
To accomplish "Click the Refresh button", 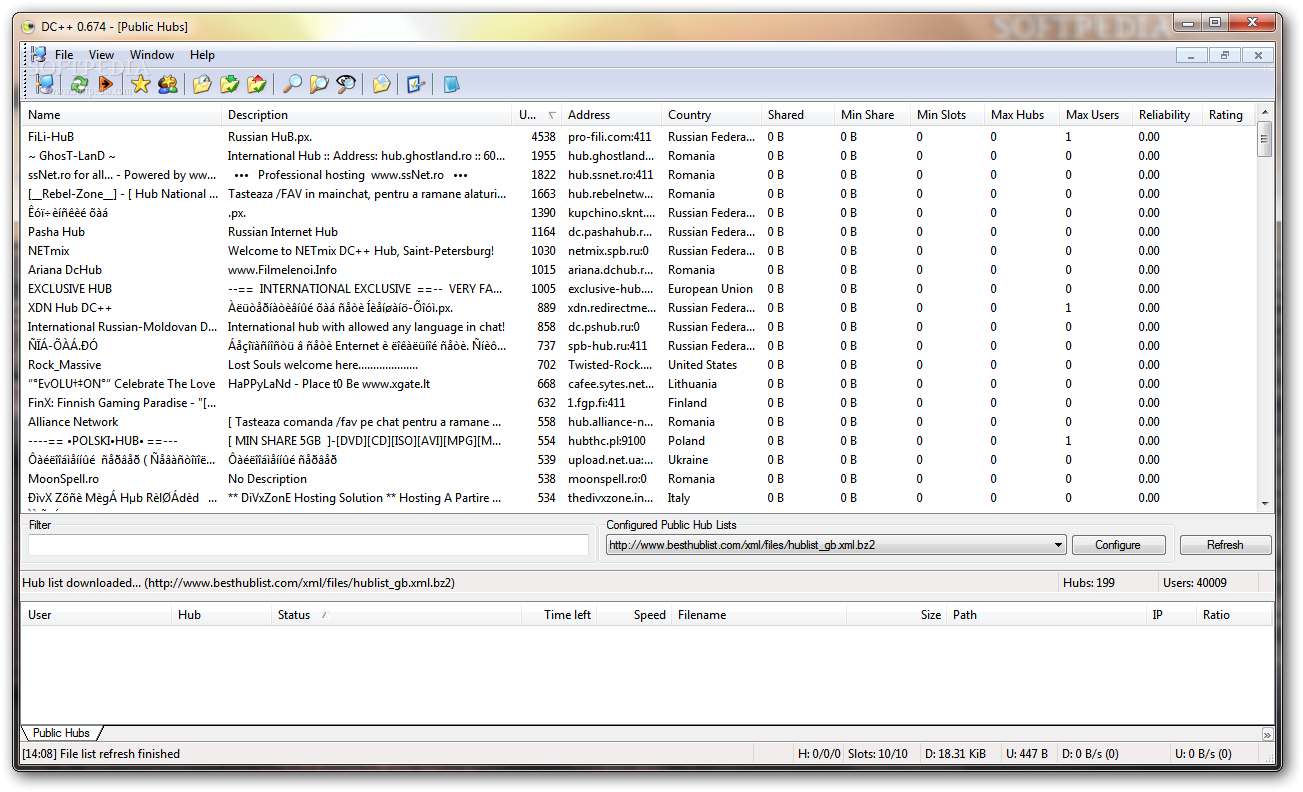I will click(x=1225, y=545).
